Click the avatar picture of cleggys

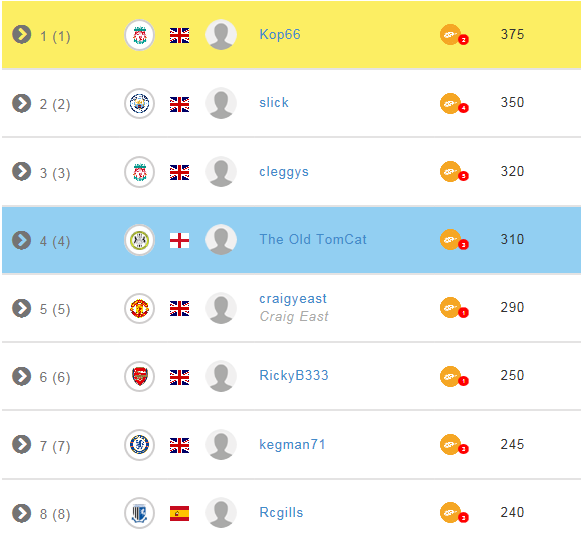[221, 172]
